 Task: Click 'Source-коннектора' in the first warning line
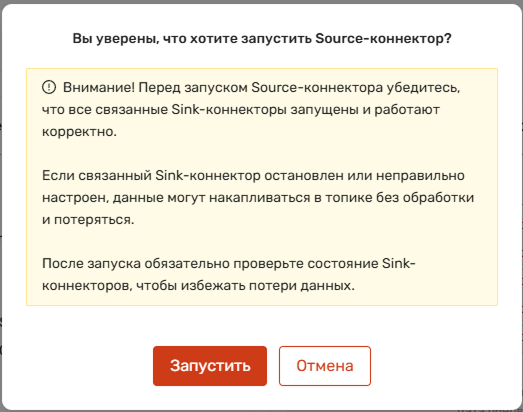click(317, 87)
